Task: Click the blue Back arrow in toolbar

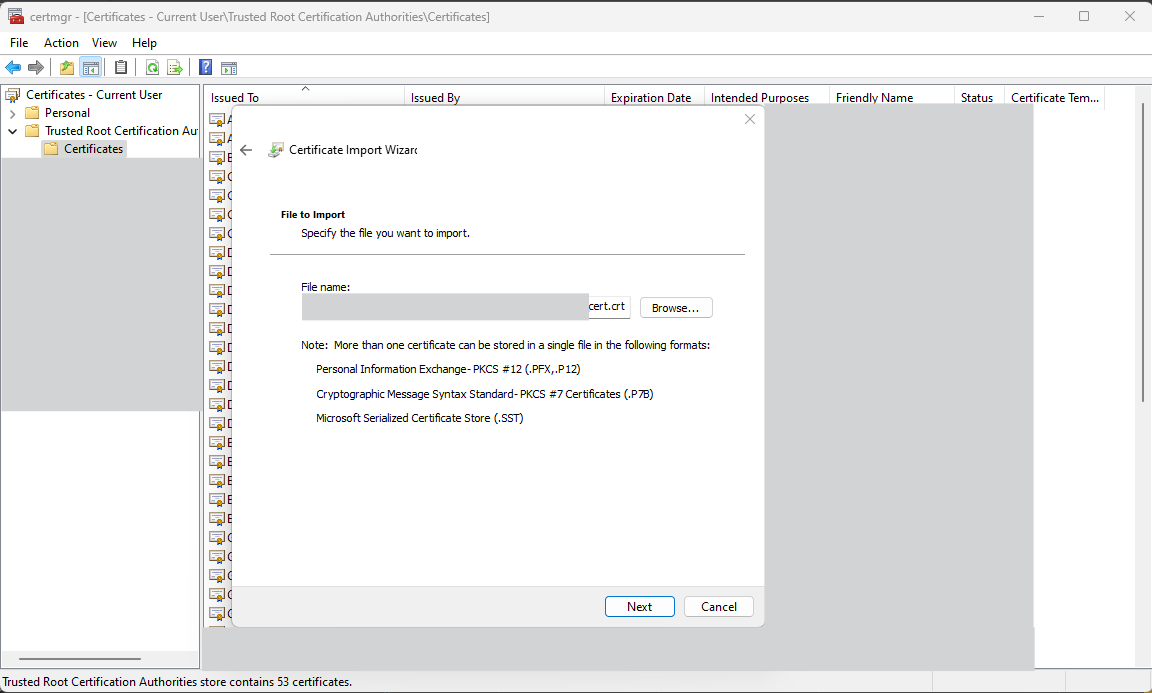Action: pos(12,68)
